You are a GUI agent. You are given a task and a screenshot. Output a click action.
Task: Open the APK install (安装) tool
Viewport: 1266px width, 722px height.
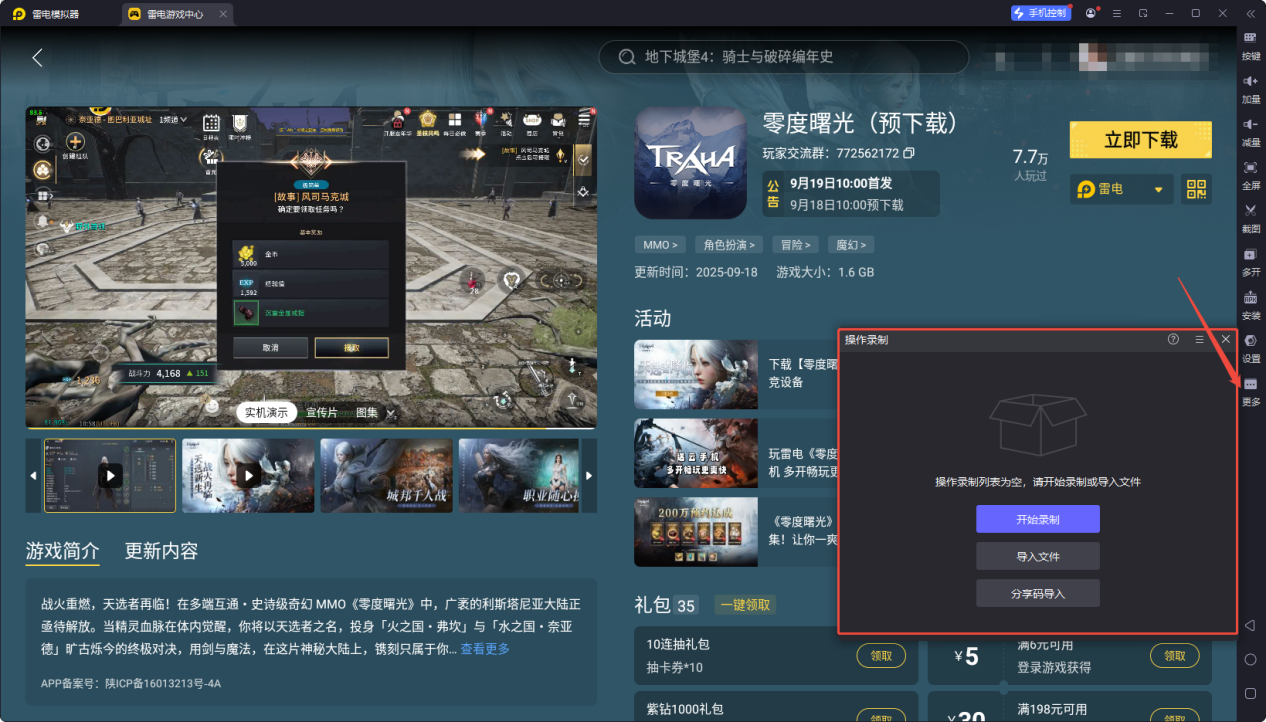click(x=1249, y=306)
